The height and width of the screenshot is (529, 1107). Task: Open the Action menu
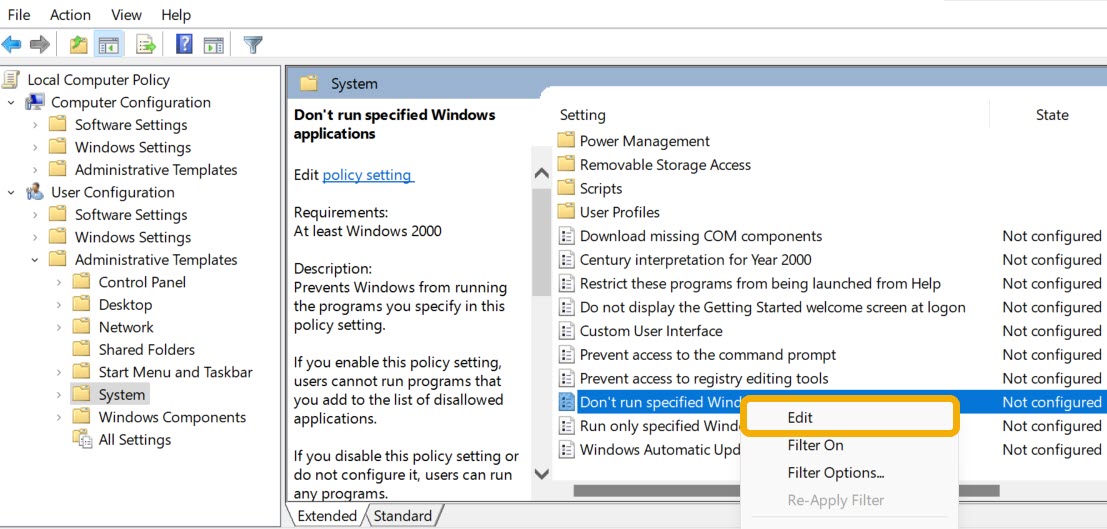[x=71, y=14]
